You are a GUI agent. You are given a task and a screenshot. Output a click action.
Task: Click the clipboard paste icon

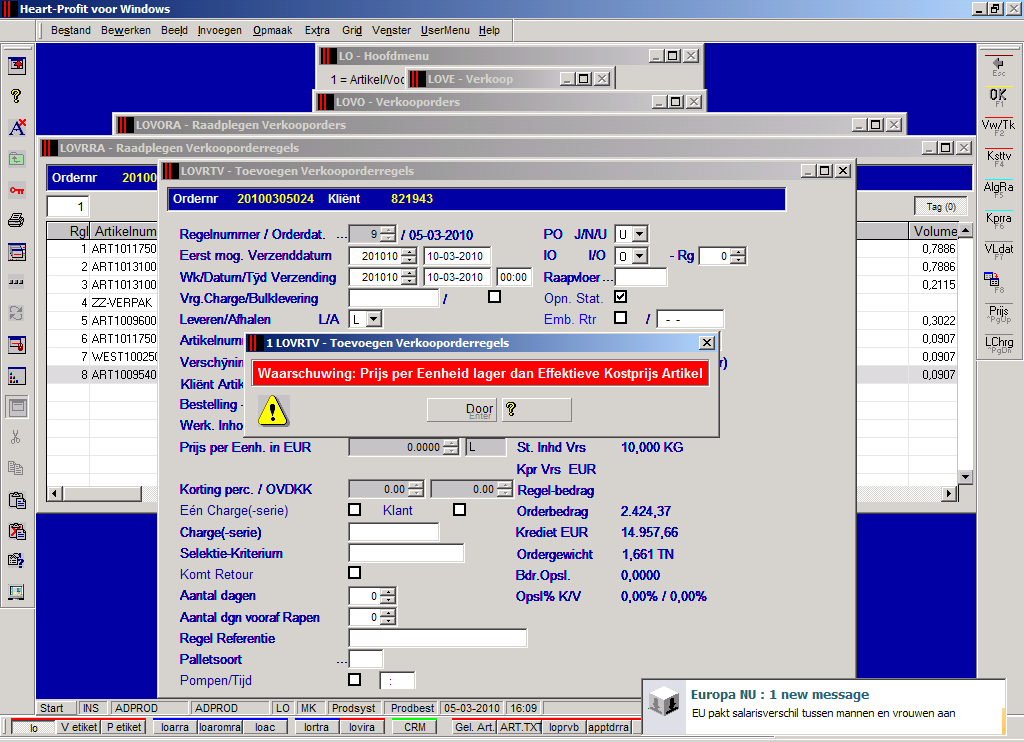point(16,500)
